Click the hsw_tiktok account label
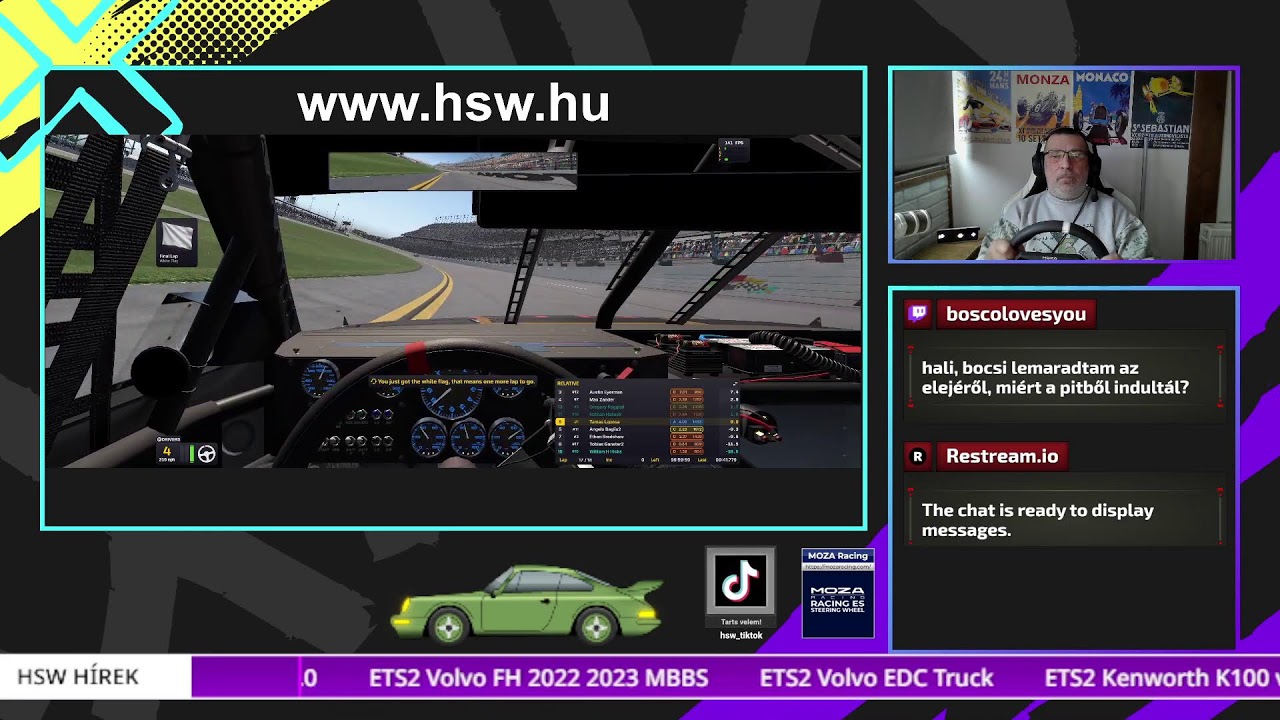 [741, 635]
